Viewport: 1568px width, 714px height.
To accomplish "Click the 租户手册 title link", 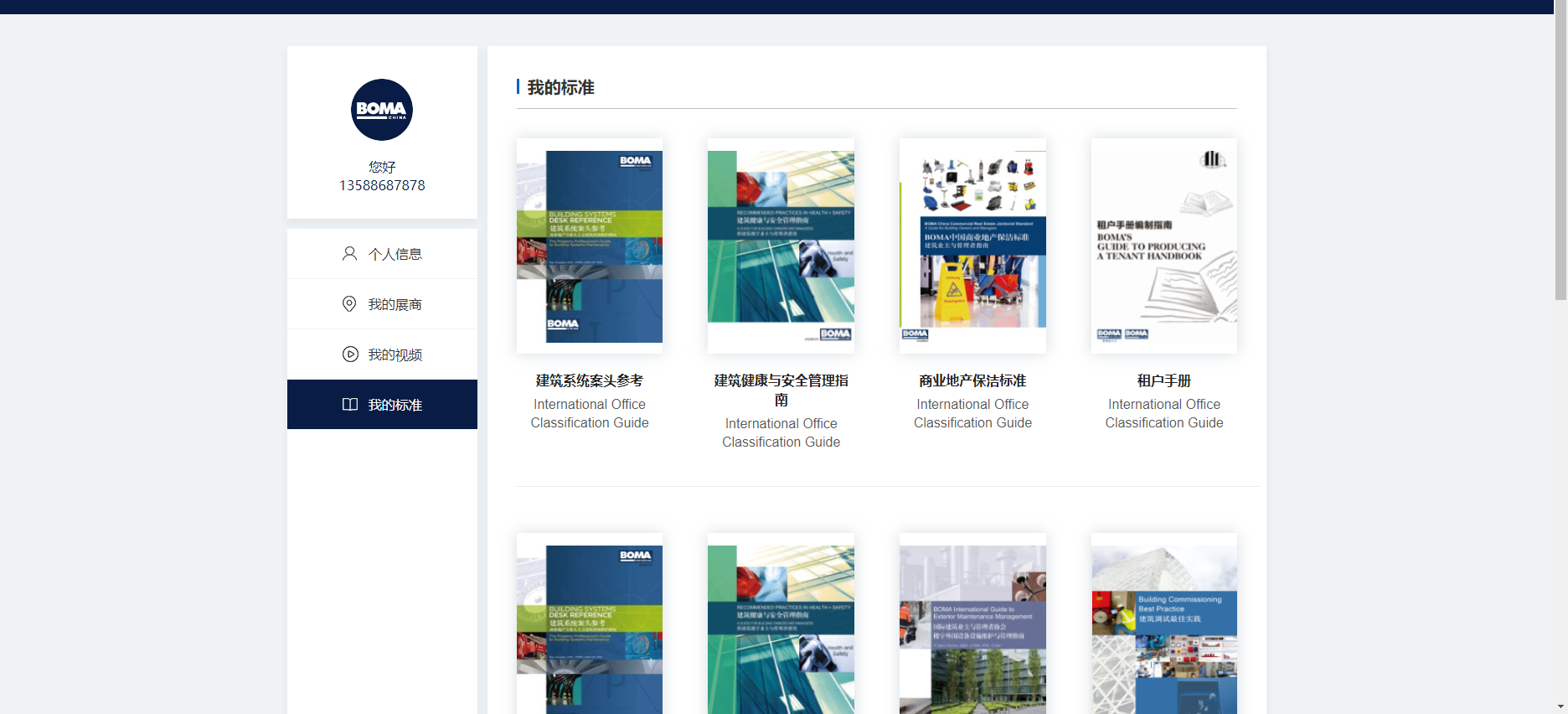I will click(1164, 380).
